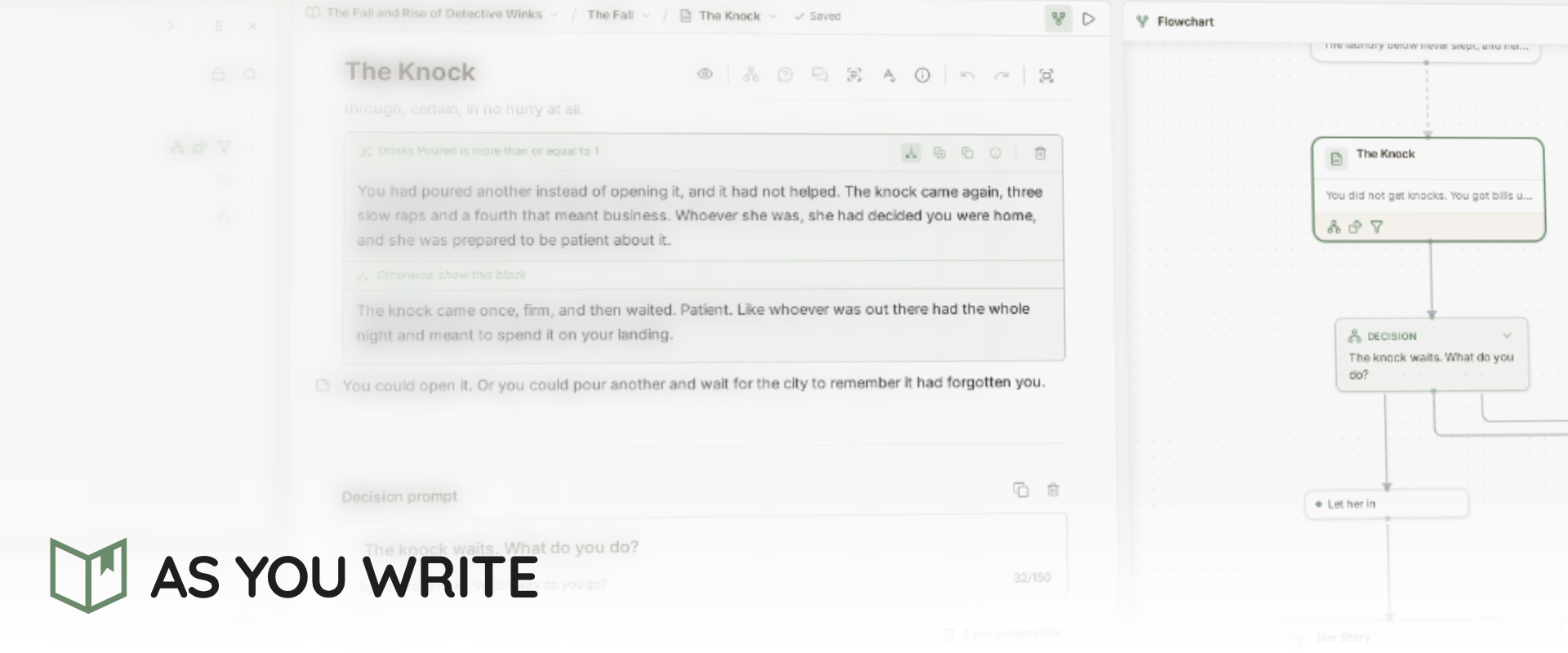Viewport: 1568px width, 653px height.
Task: Click the play button in the top bar
Action: pos(1089,19)
